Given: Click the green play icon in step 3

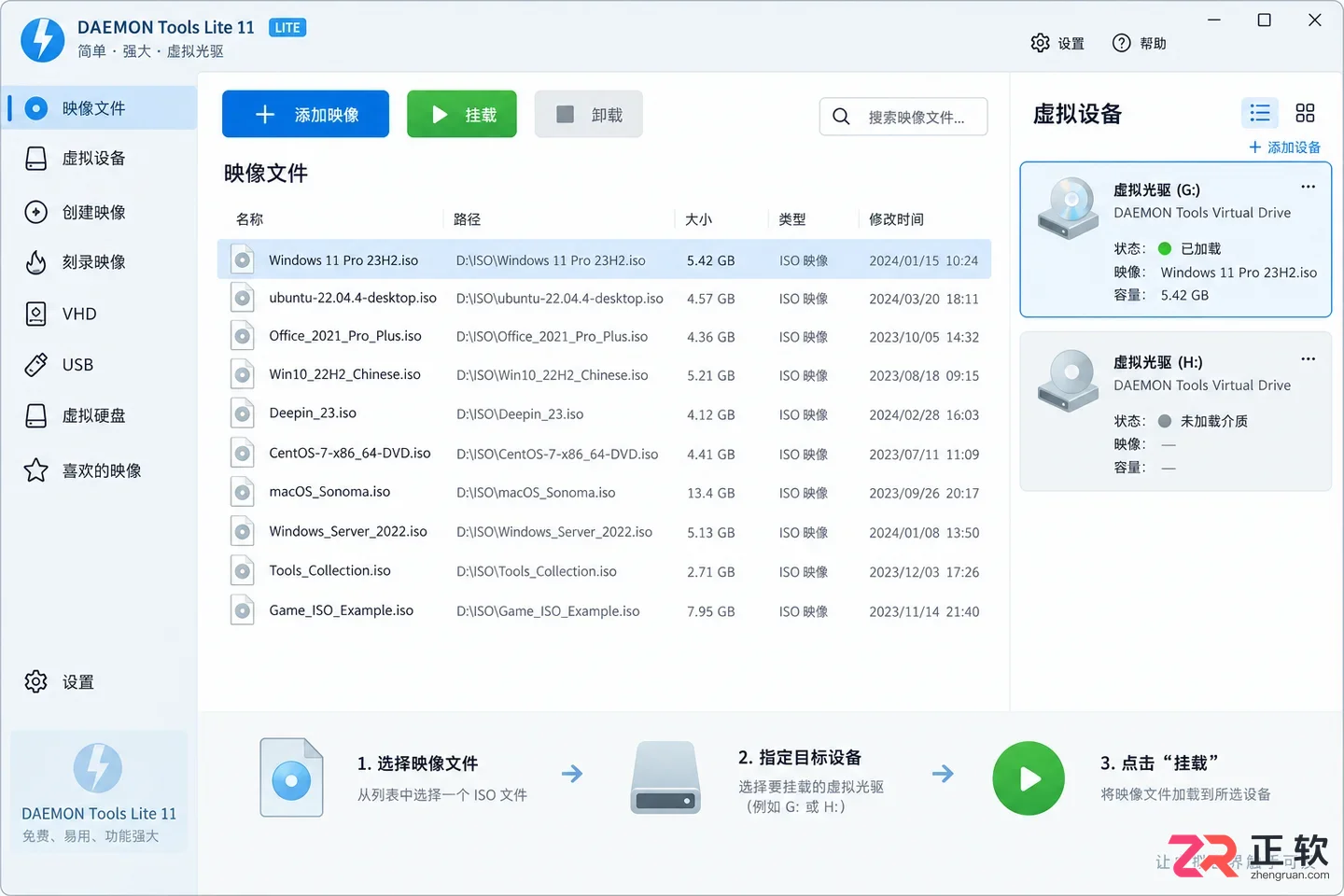Looking at the screenshot, I should point(1029,778).
